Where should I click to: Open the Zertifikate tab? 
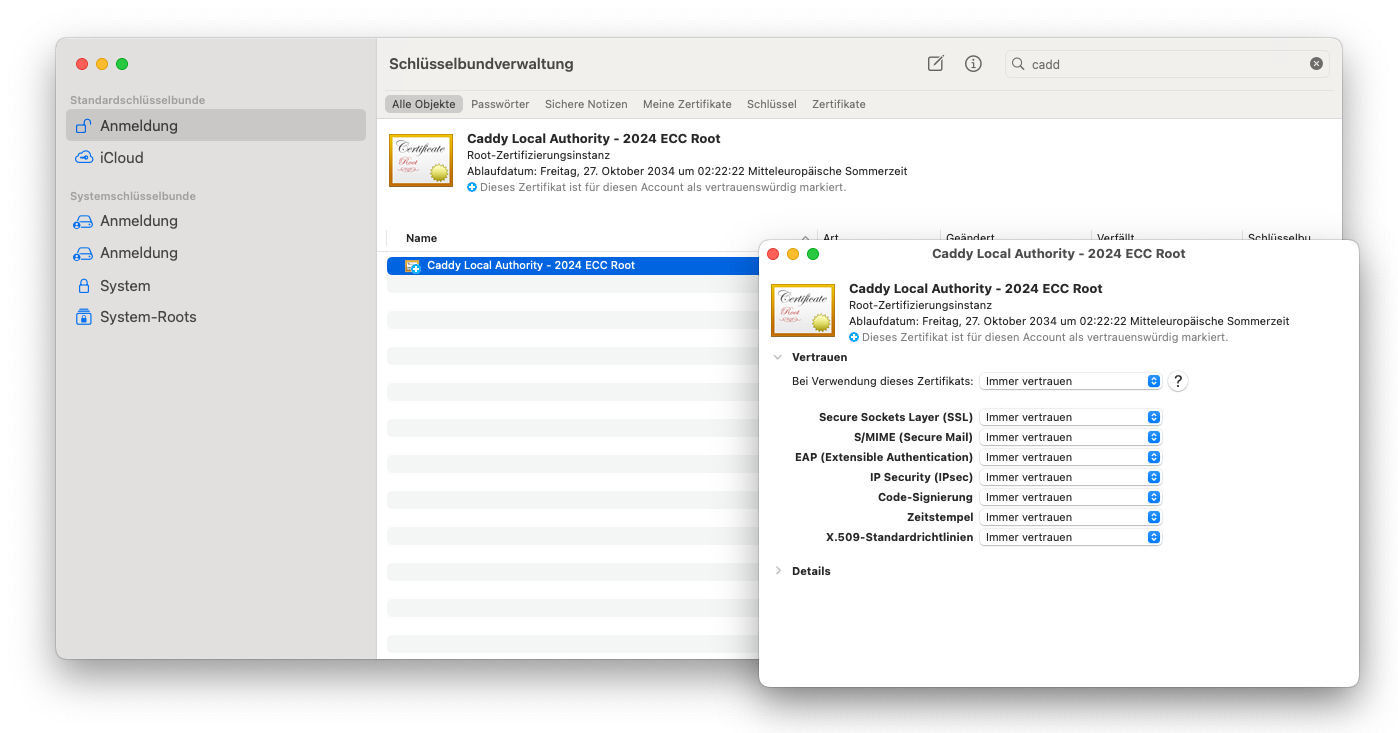tap(839, 104)
